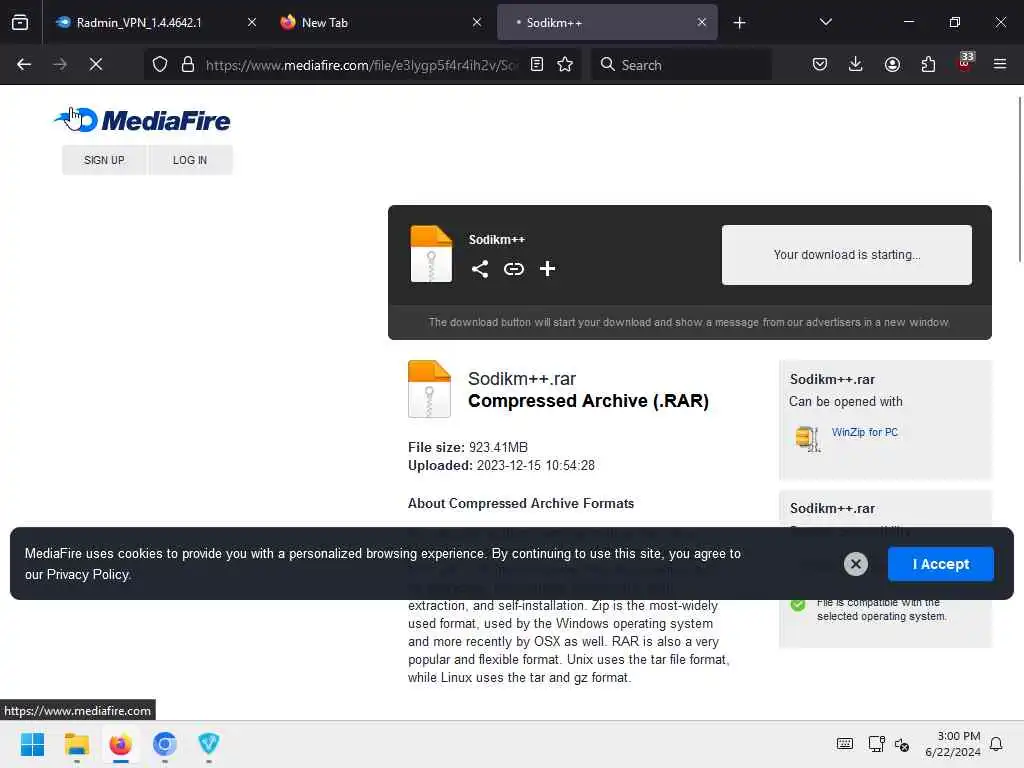Image resolution: width=1024 pixels, height=768 pixels.
Task: Open WinZip for PC link
Action: pos(865,432)
